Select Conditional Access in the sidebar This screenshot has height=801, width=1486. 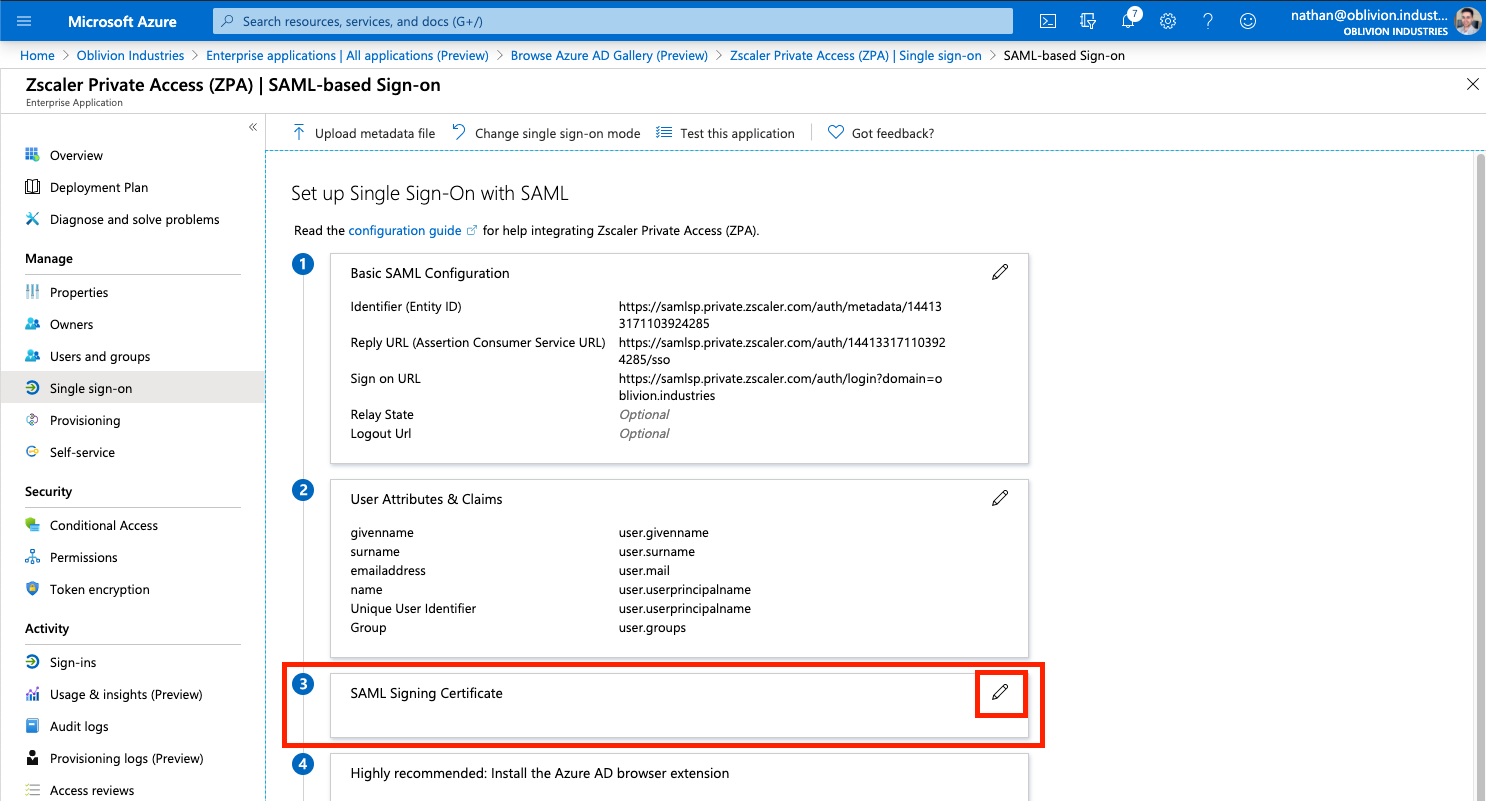(x=104, y=526)
